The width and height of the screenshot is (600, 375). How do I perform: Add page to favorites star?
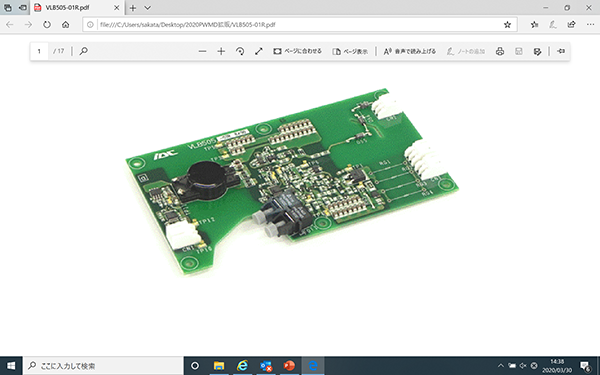click(507, 25)
